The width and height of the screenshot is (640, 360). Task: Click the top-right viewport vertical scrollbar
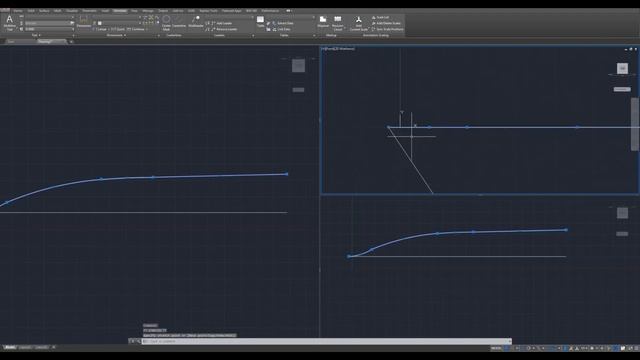[635, 124]
